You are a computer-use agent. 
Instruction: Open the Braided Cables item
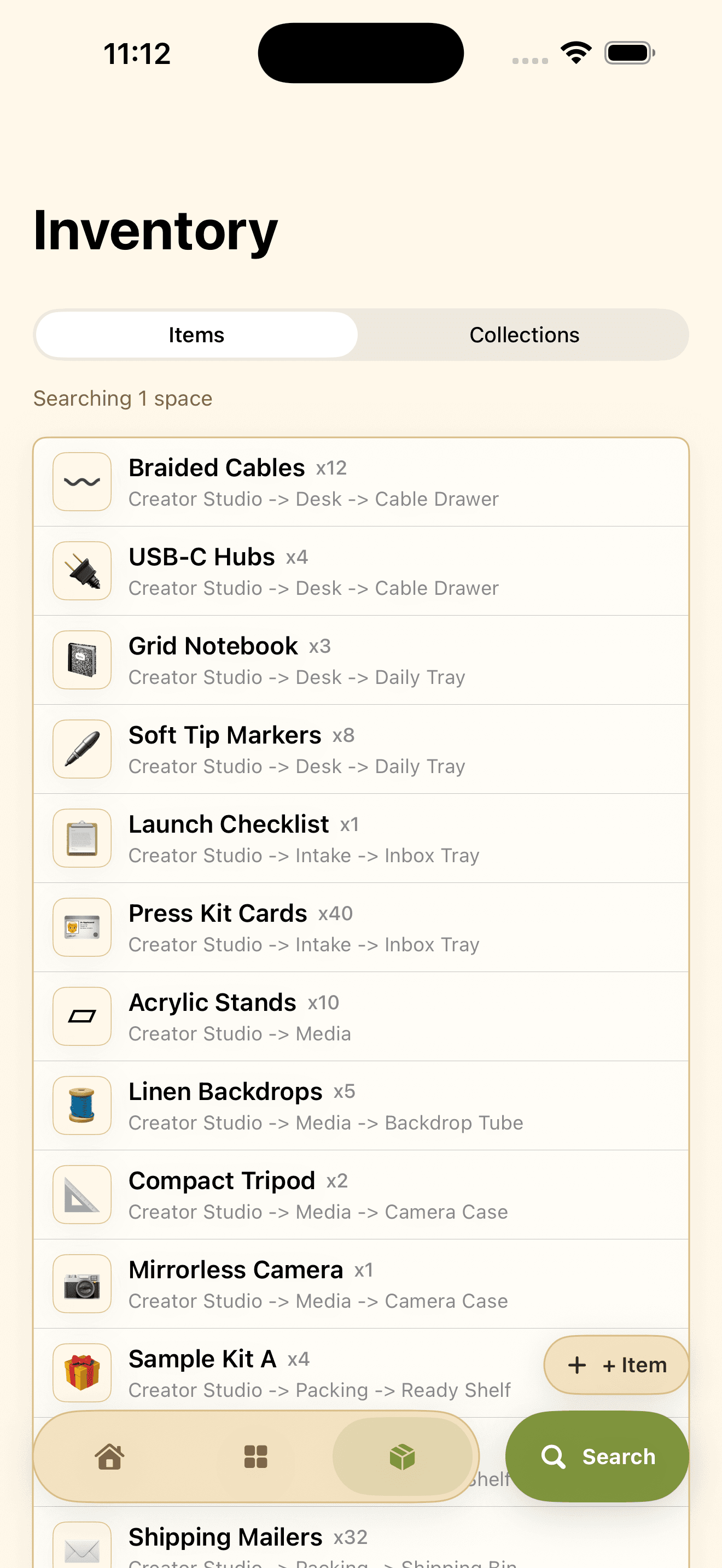(x=361, y=482)
